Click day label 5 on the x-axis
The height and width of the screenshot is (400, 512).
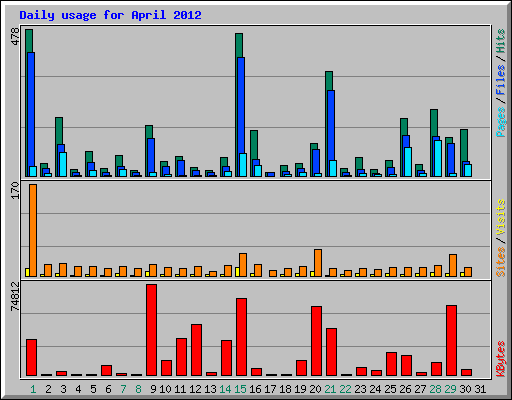(93, 389)
